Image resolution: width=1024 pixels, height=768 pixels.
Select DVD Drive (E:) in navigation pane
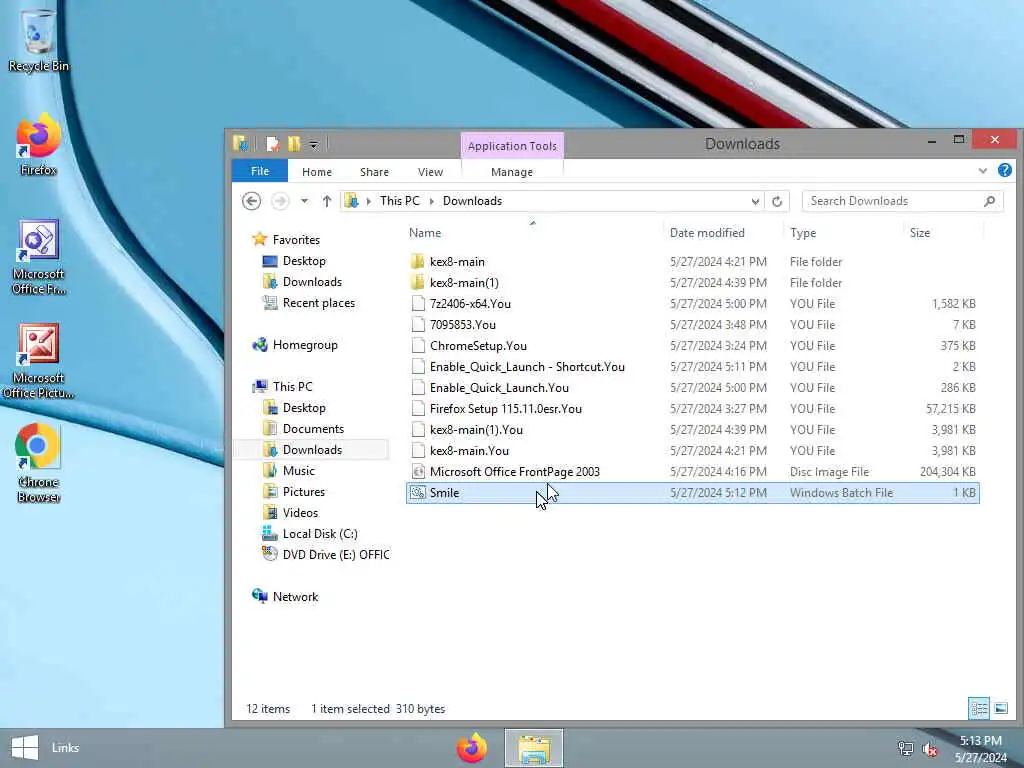pyautogui.click(x=335, y=554)
